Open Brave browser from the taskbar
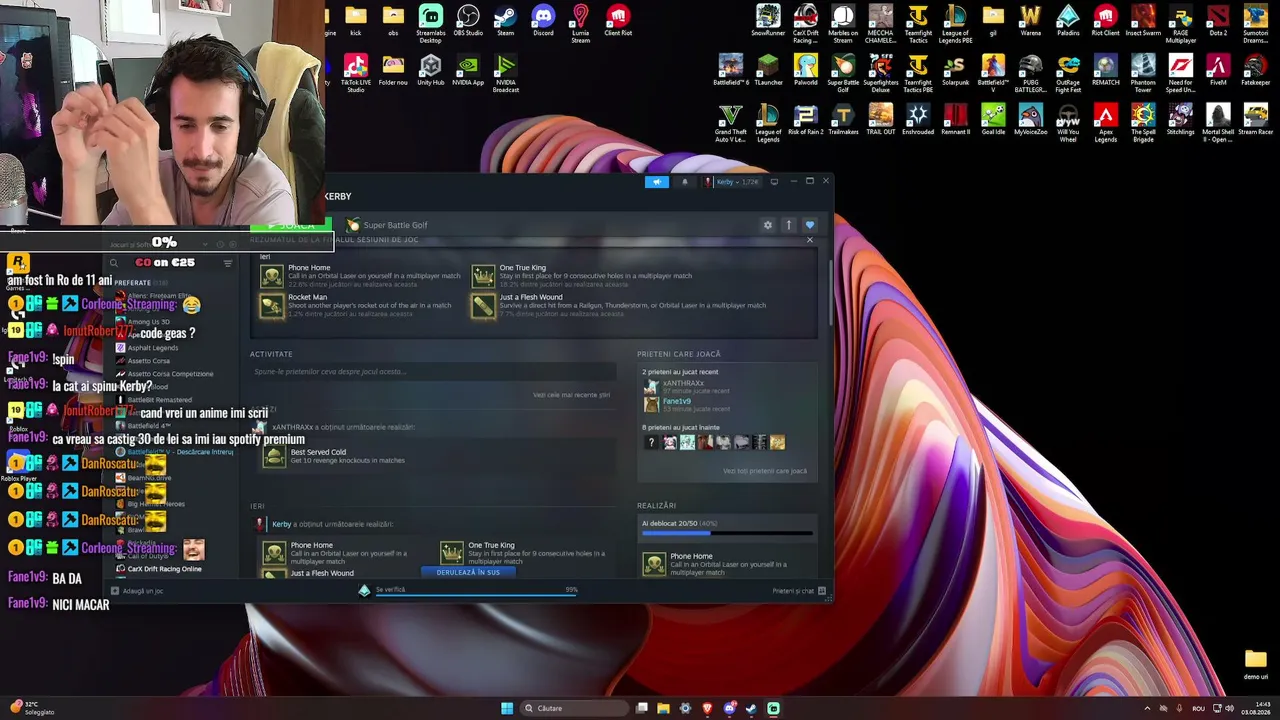The width and height of the screenshot is (1280, 720). click(x=707, y=708)
